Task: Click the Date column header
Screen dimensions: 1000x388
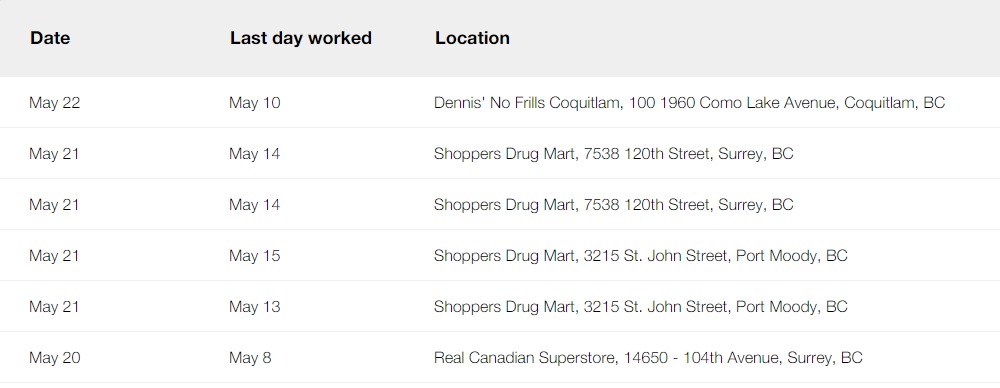Action: coord(50,38)
